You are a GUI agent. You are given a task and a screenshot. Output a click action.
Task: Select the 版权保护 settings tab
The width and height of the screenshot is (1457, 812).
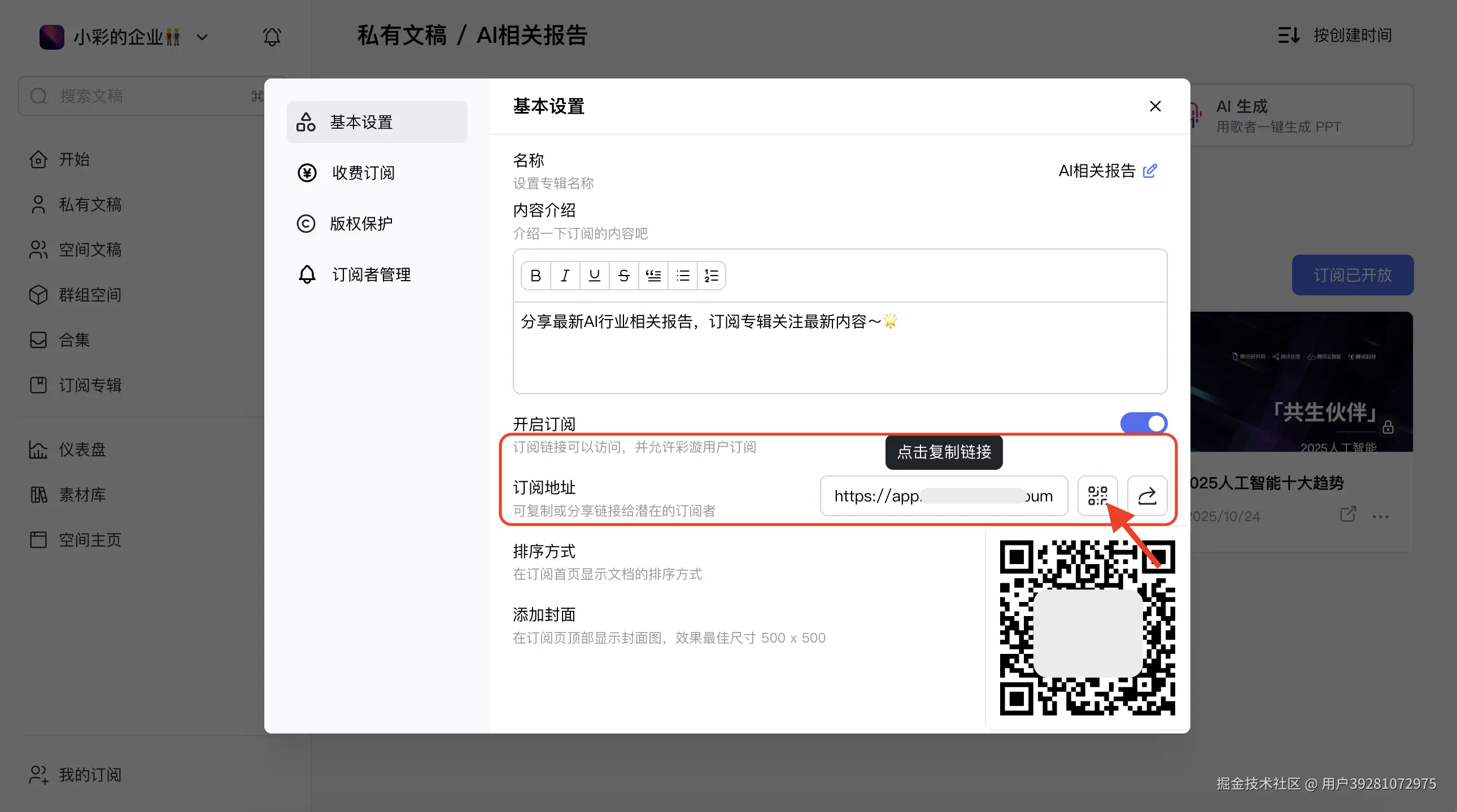point(361,224)
